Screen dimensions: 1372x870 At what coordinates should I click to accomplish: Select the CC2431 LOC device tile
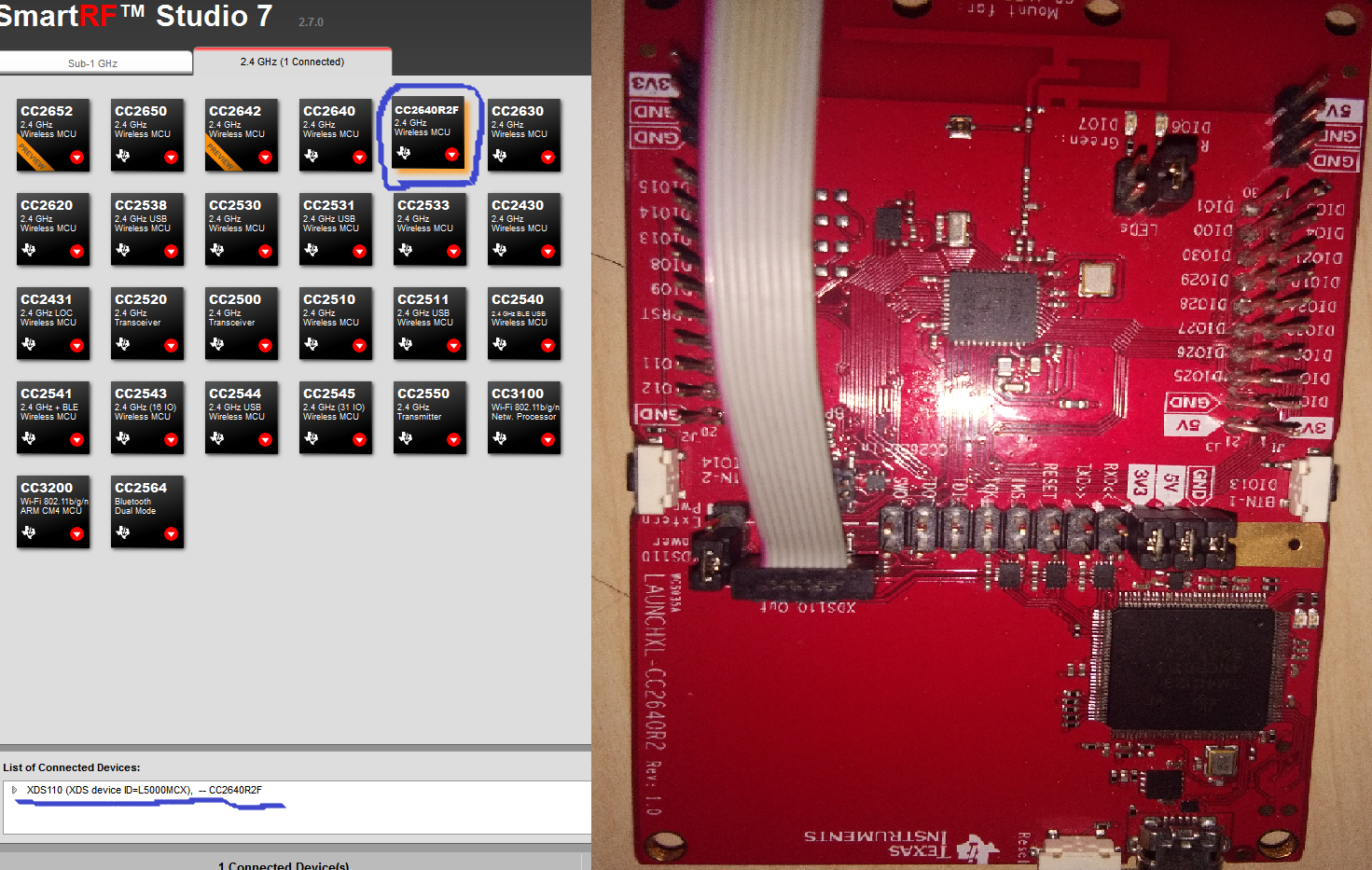point(53,324)
